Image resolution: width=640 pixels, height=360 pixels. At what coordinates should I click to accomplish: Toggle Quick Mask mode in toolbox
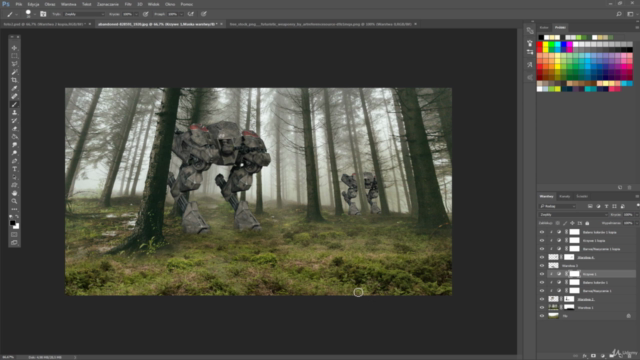(x=14, y=235)
